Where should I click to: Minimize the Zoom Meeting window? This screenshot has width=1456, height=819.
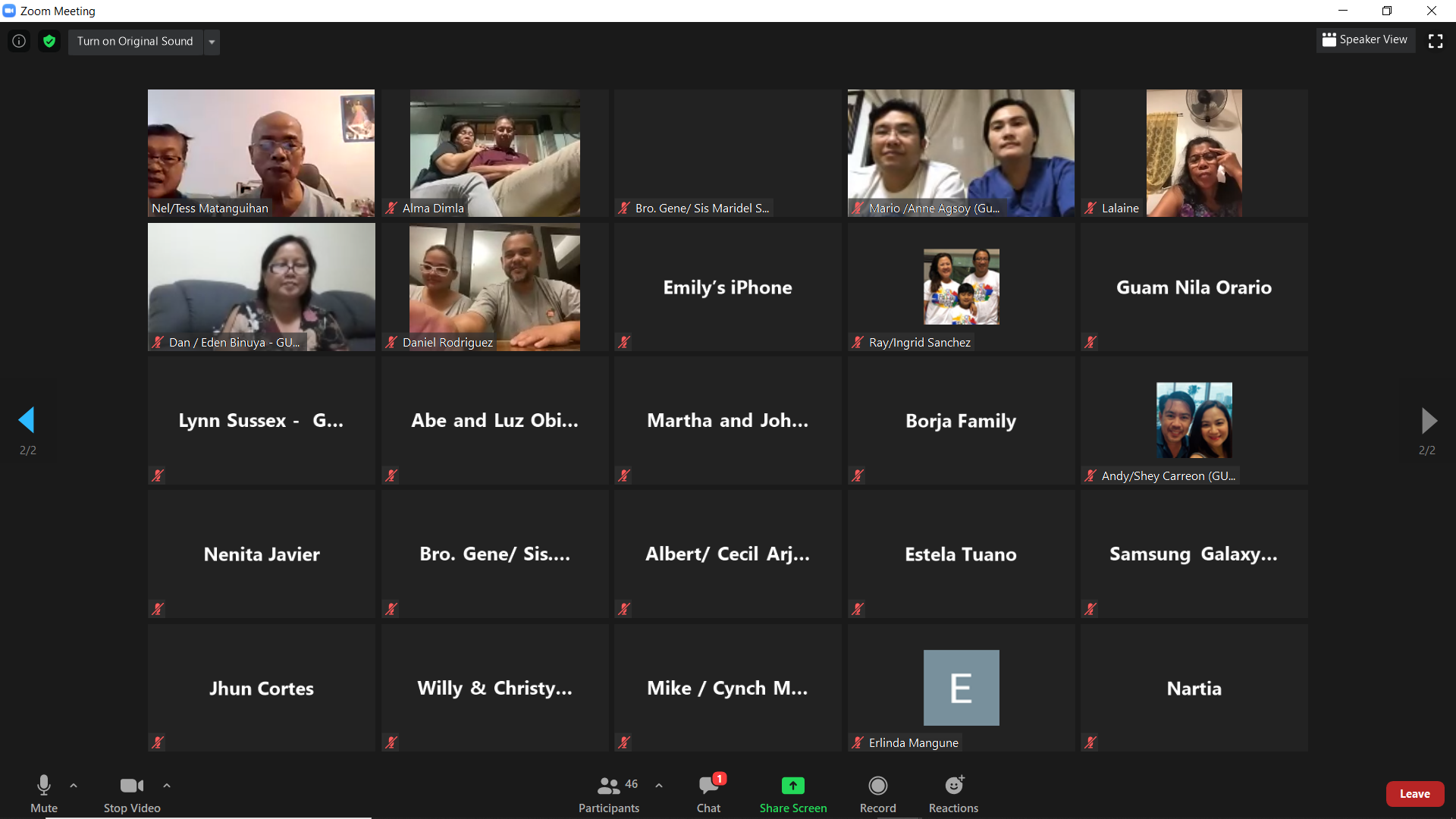click(x=1343, y=11)
